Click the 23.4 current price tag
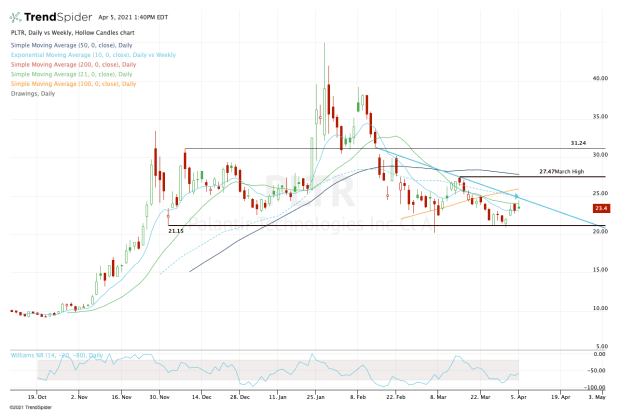The width and height of the screenshot is (620, 412). coord(601,208)
